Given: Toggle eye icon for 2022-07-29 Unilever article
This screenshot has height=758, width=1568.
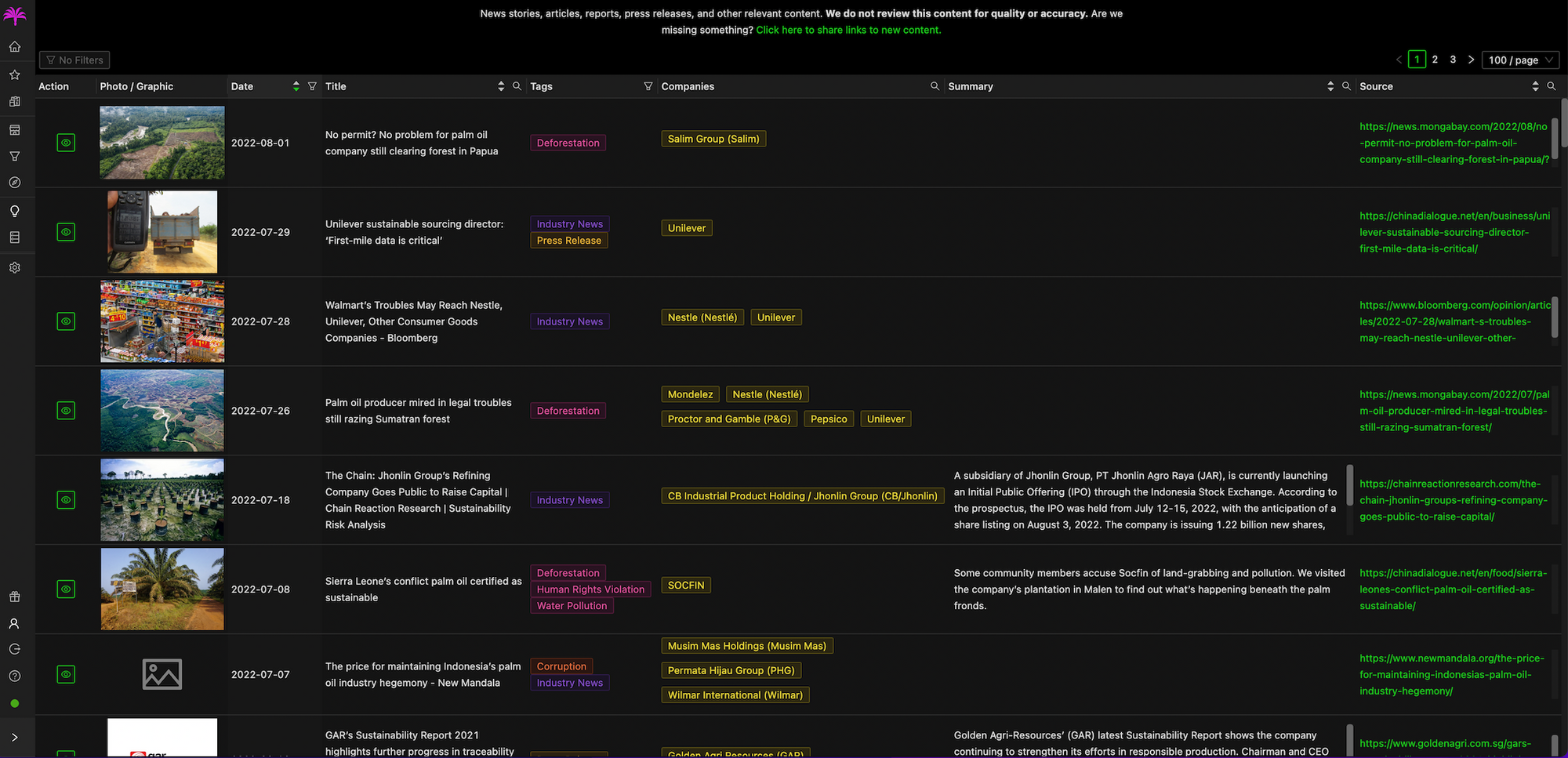Looking at the screenshot, I should click(66, 232).
